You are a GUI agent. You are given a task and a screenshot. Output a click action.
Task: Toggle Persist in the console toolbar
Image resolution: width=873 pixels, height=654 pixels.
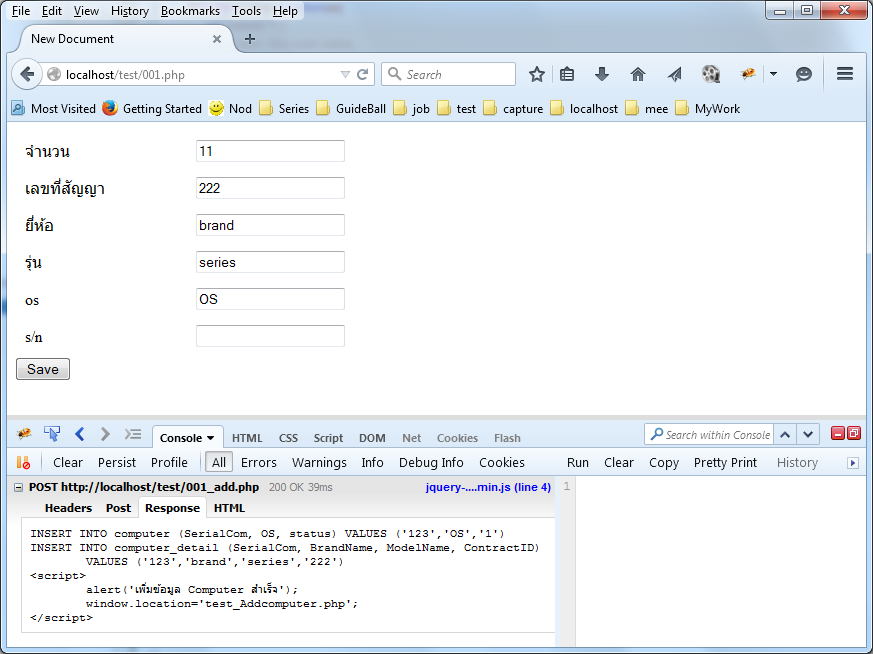[x=117, y=462]
